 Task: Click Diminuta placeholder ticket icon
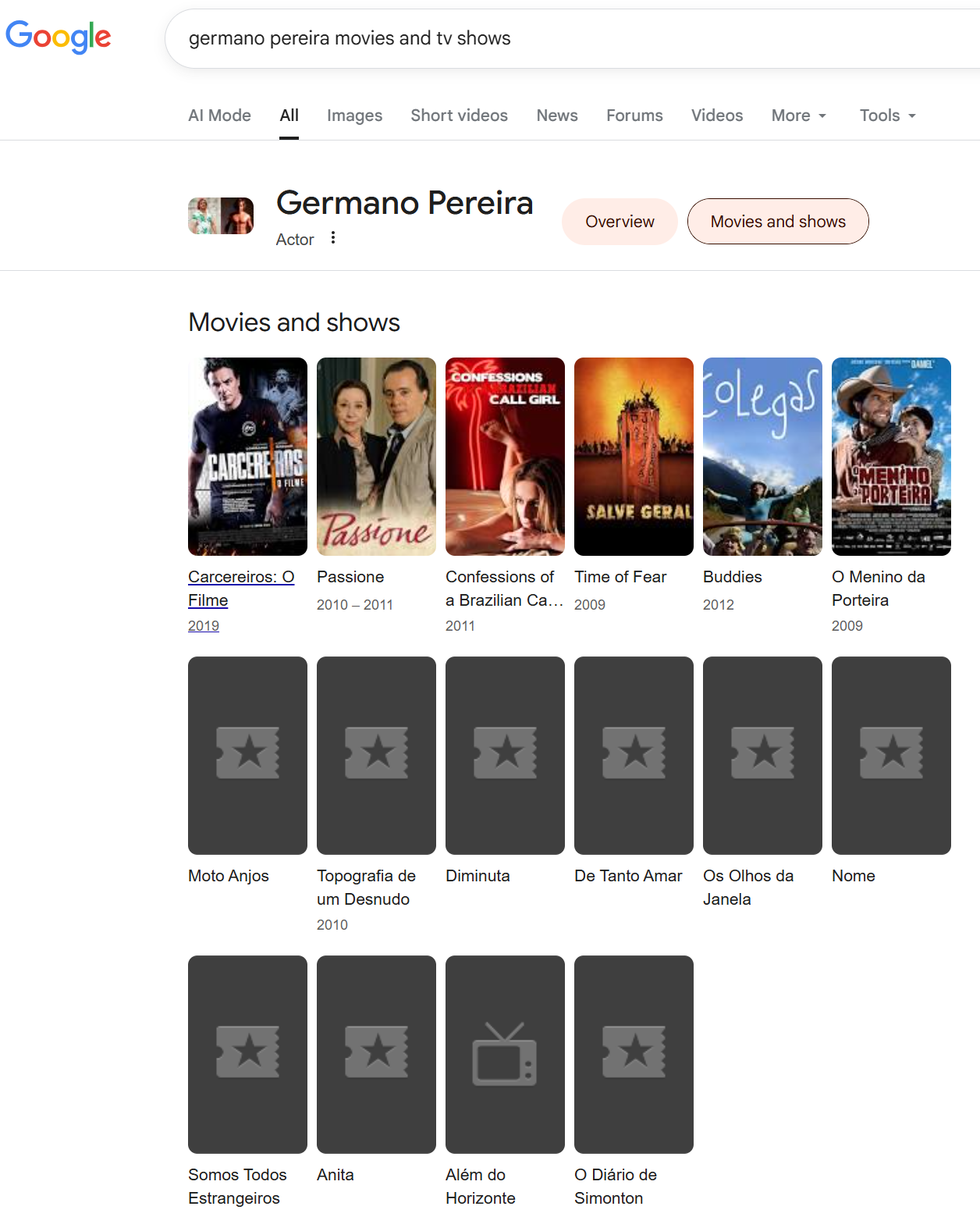[x=505, y=753]
